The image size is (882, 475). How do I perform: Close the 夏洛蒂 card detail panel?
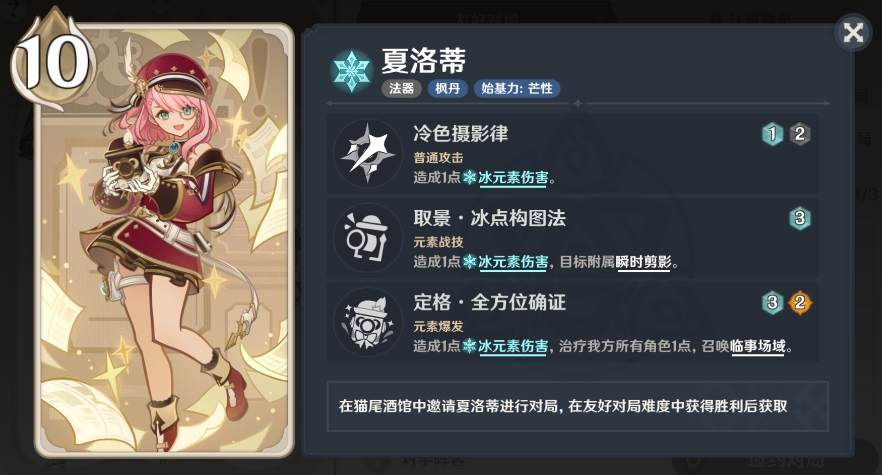click(x=853, y=33)
